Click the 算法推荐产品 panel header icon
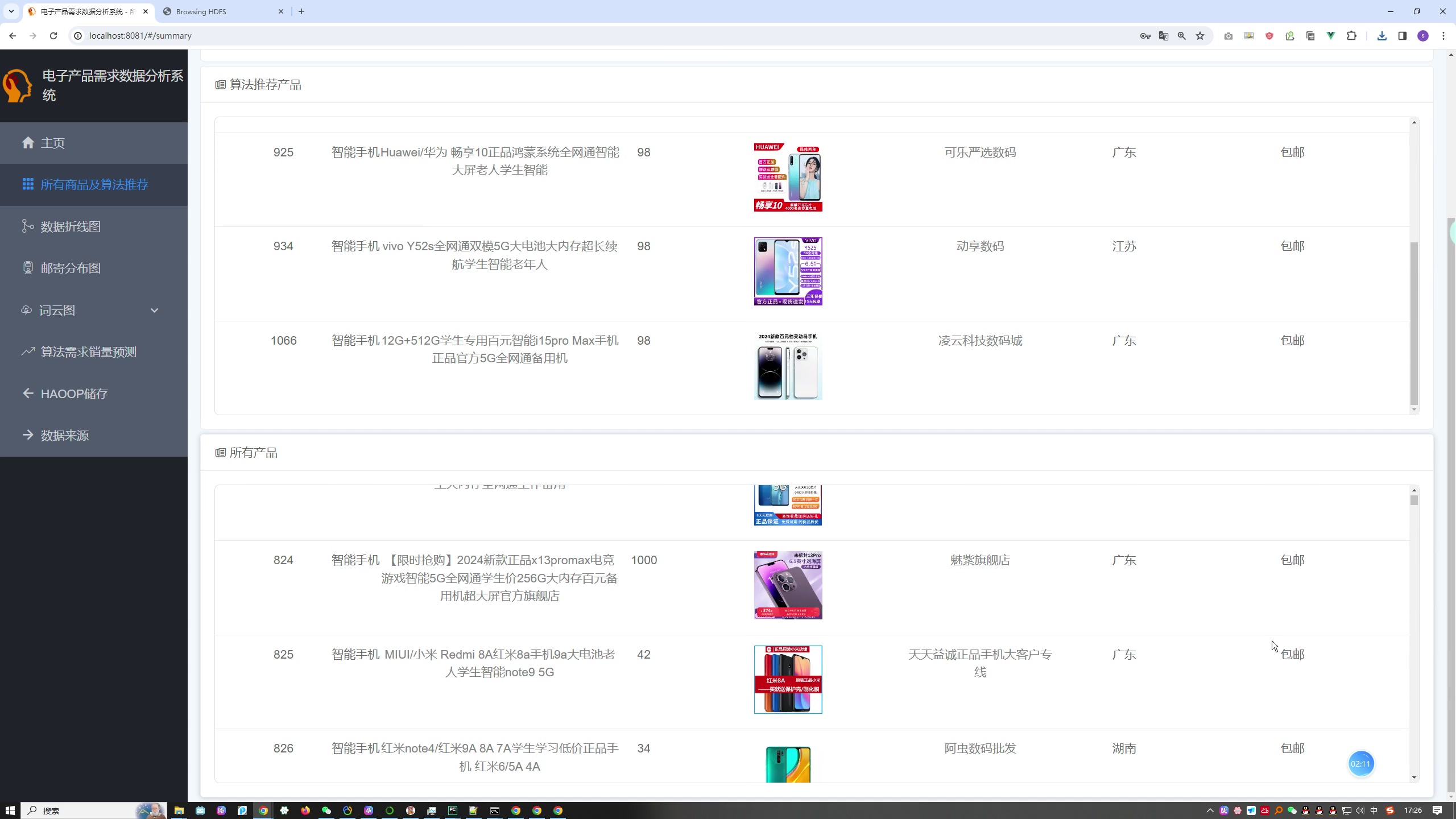 (220, 85)
